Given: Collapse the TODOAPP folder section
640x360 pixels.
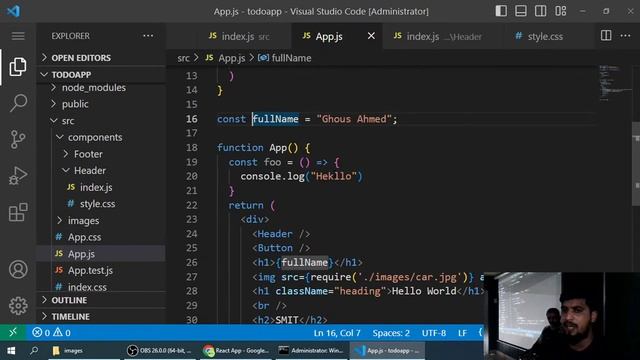Looking at the screenshot, I should 101,75.
